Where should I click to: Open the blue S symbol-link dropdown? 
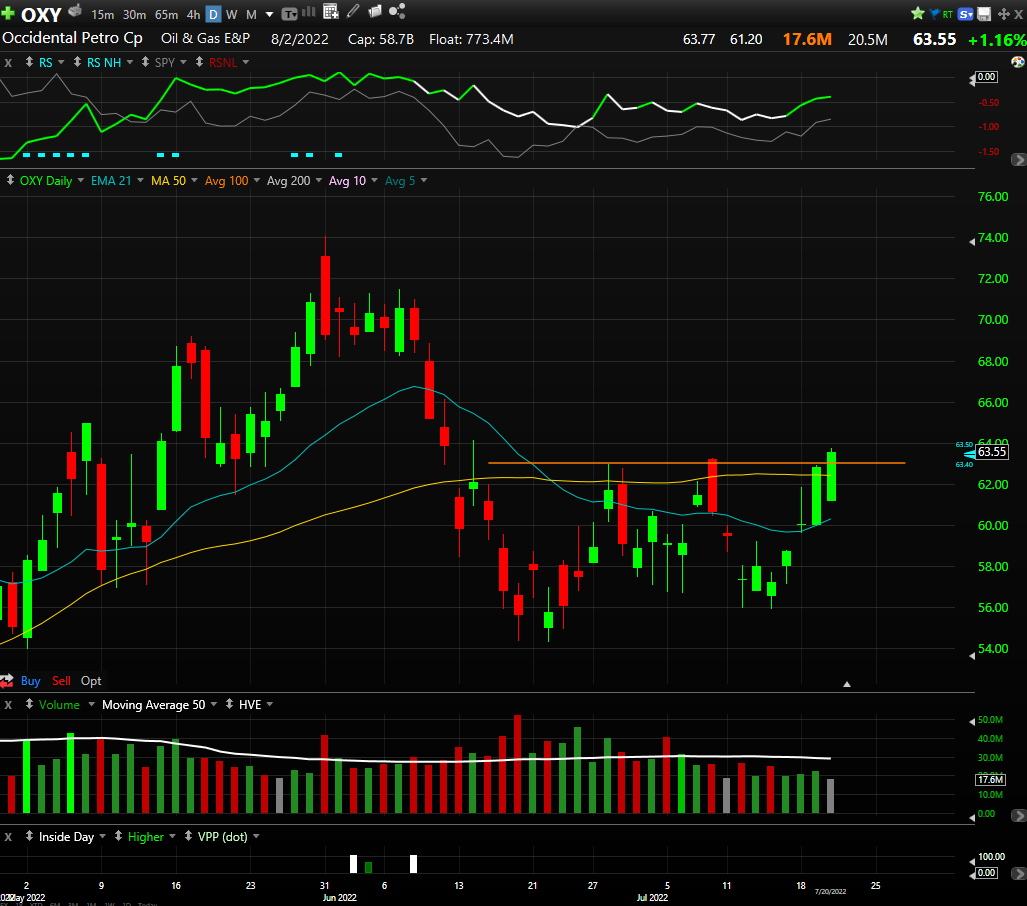point(965,14)
